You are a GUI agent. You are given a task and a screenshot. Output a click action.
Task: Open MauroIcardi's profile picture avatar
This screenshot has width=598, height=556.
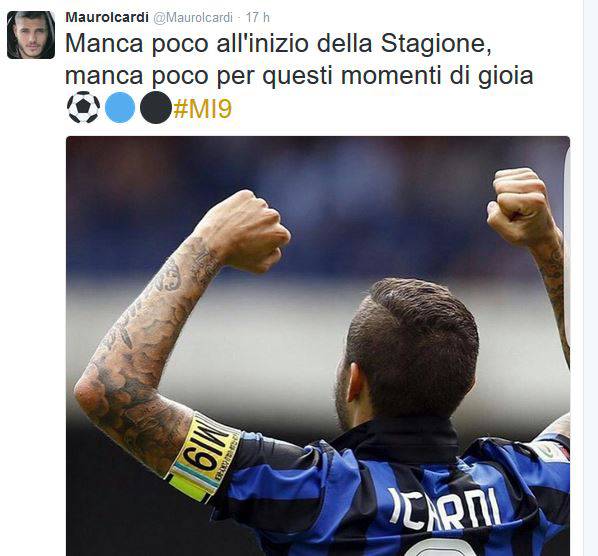[x=31, y=35]
